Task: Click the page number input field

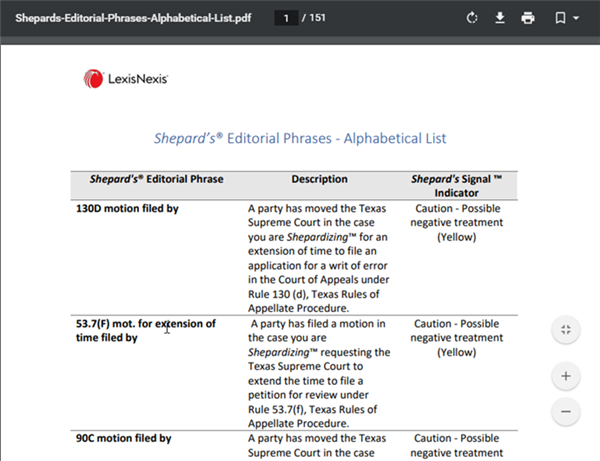Action: tap(286, 18)
